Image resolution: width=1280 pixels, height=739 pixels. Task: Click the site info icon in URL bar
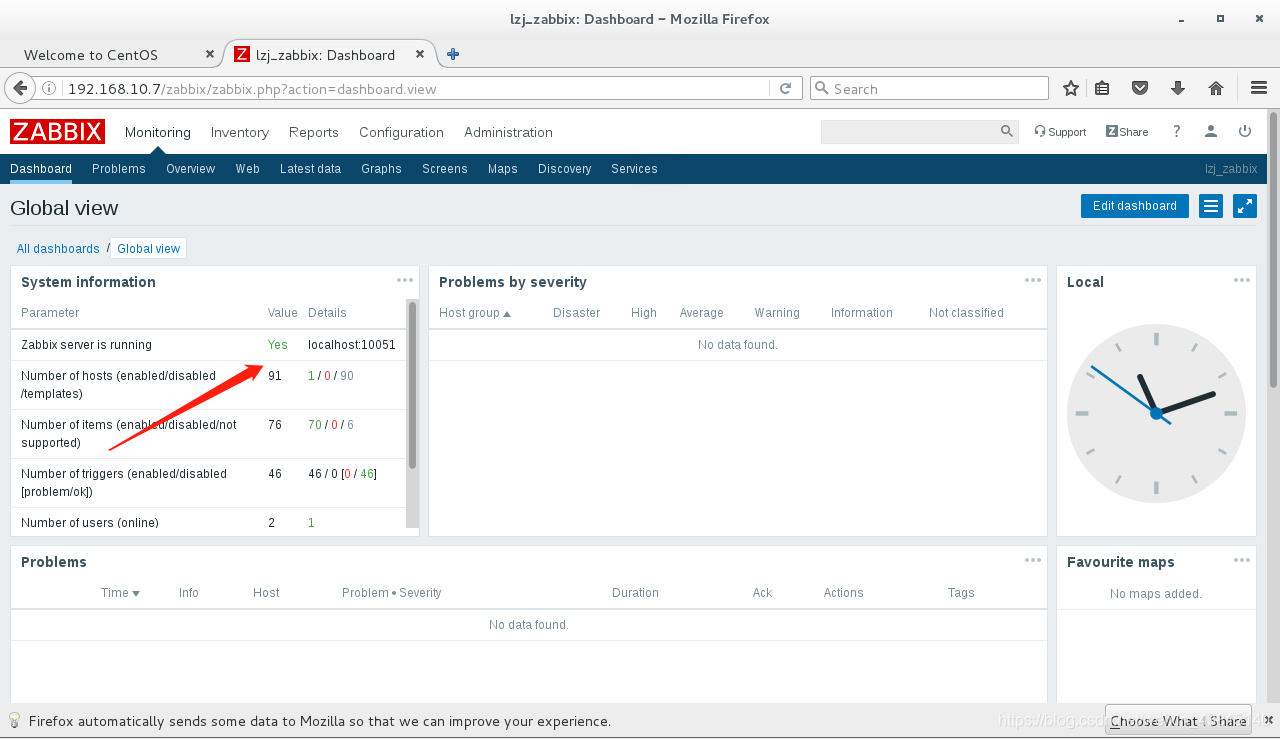(49, 88)
